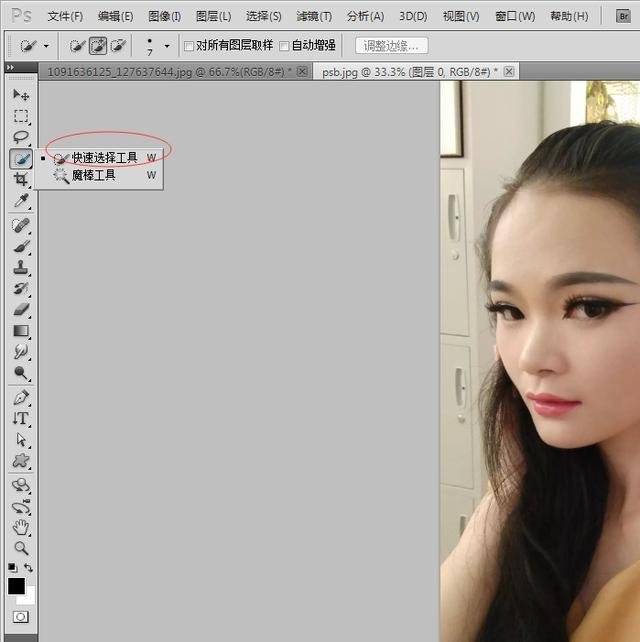The image size is (640, 642).
Task: Open the 编辑(E) menu
Action: 115,16
